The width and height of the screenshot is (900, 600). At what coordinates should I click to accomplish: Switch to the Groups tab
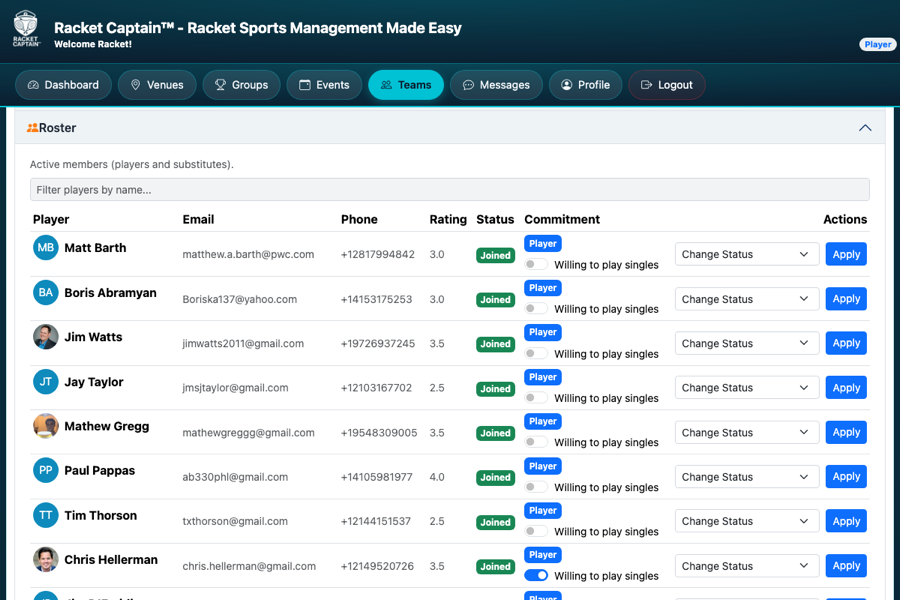pos(241,85)
